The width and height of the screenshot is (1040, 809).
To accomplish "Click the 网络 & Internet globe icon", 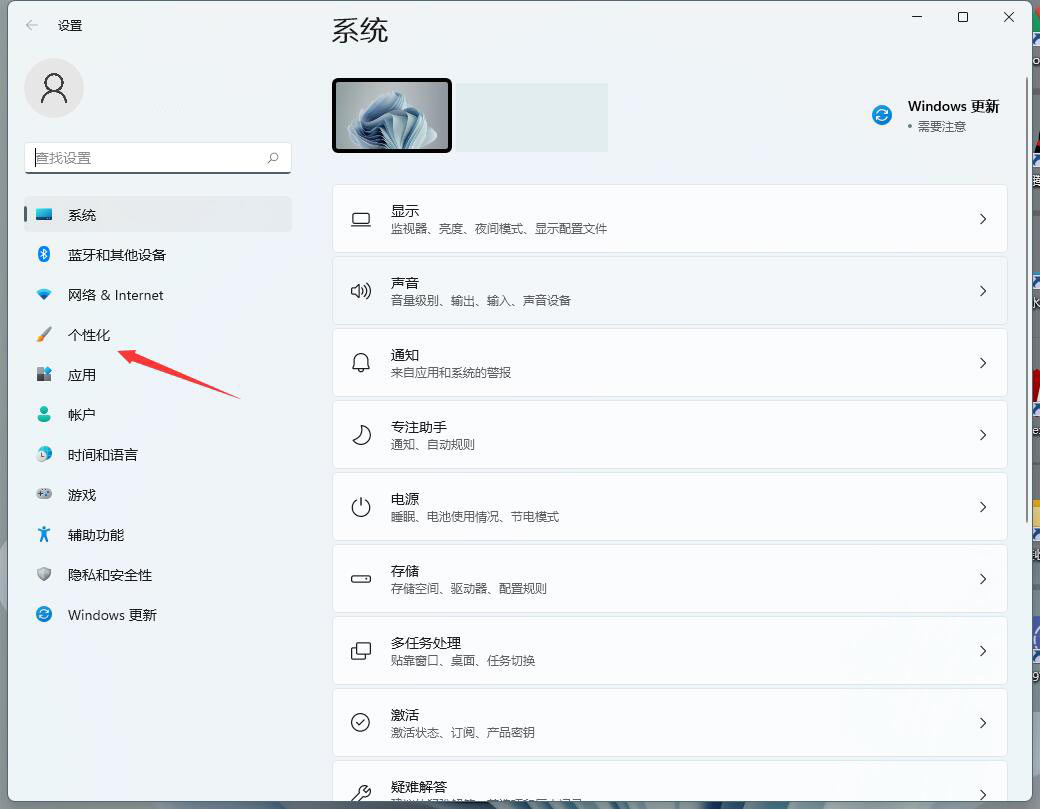I will coord(44,294).
